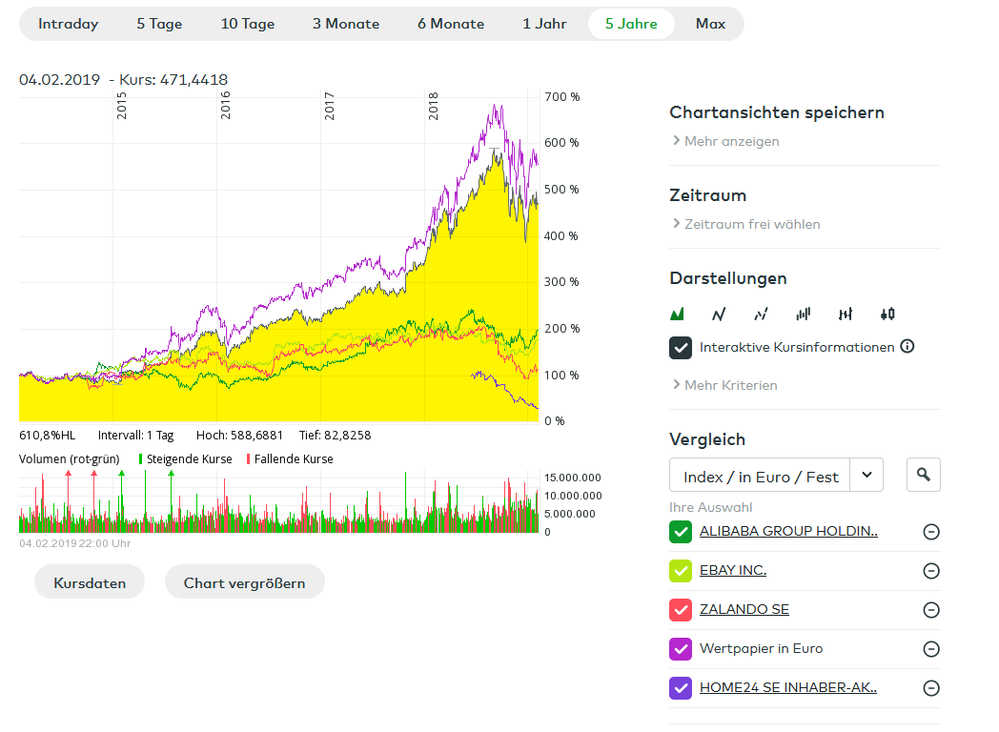Switch to the OHLC chart style
This screenshot has width=999, height=732.
tap(845, 314)
